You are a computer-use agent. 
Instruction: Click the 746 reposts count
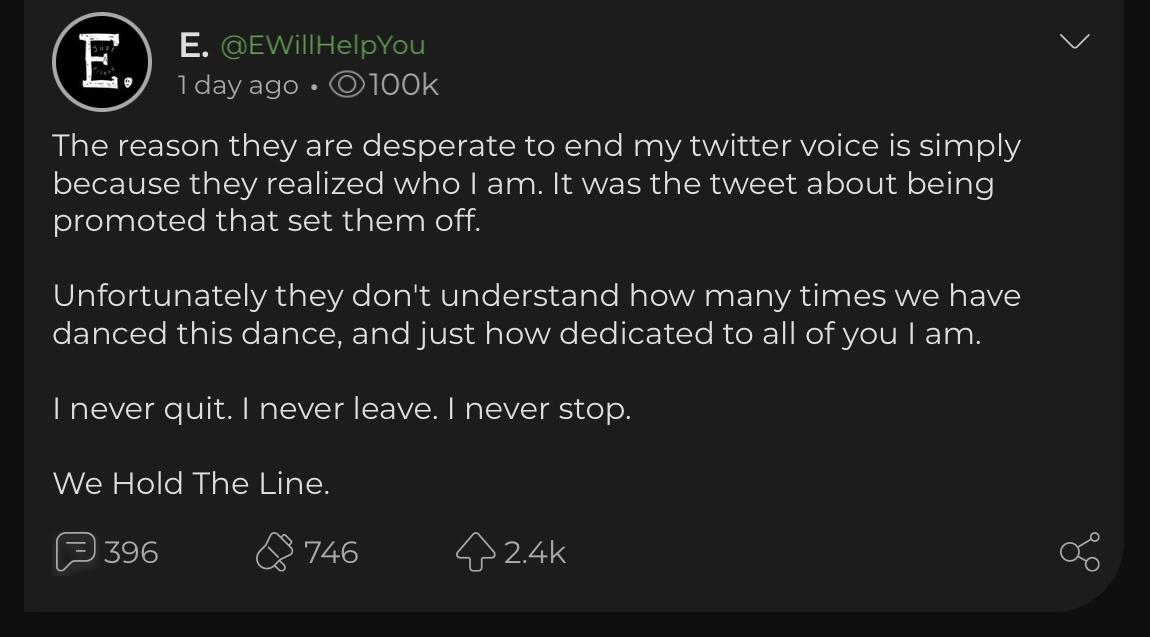point(333,551)
